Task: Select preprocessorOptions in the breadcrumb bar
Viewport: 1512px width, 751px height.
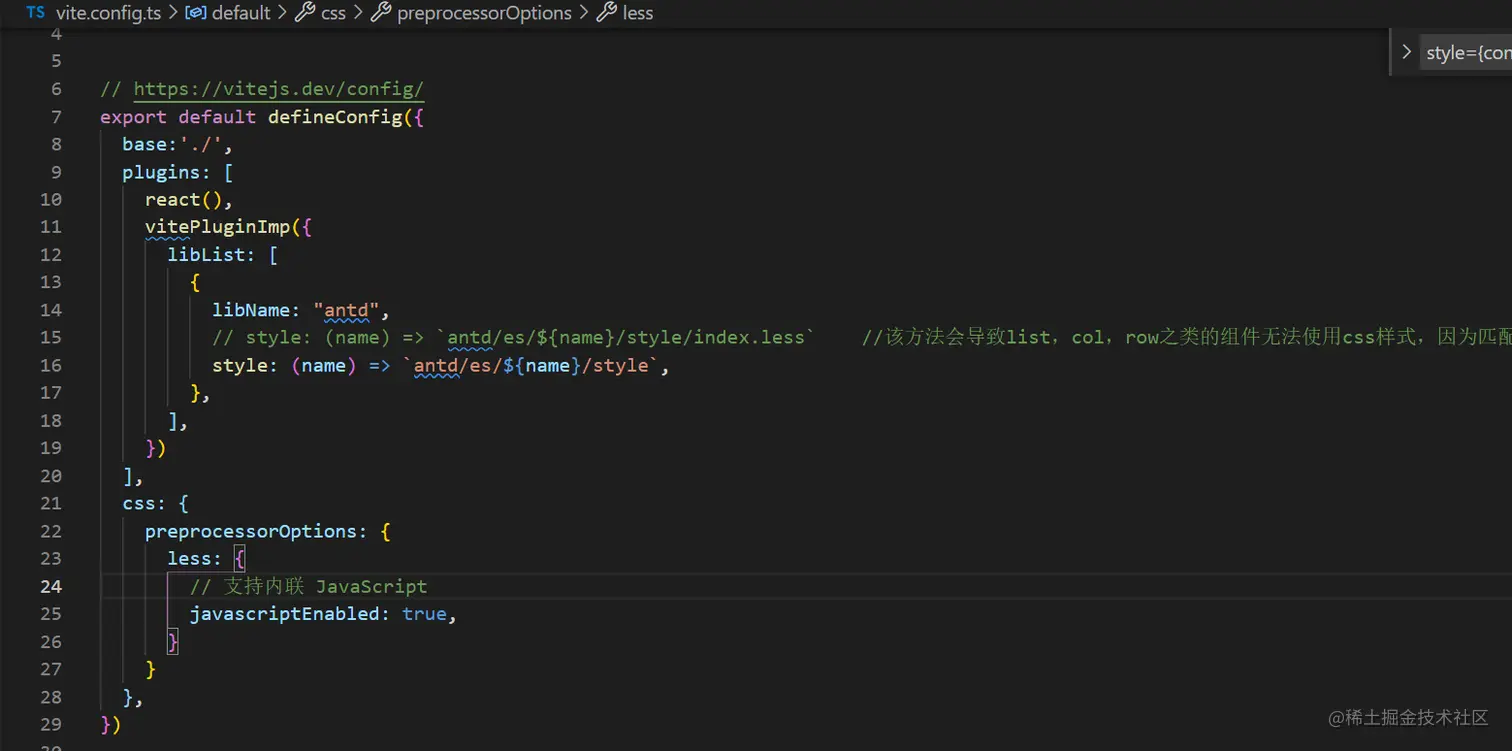Action: [484, 13]
